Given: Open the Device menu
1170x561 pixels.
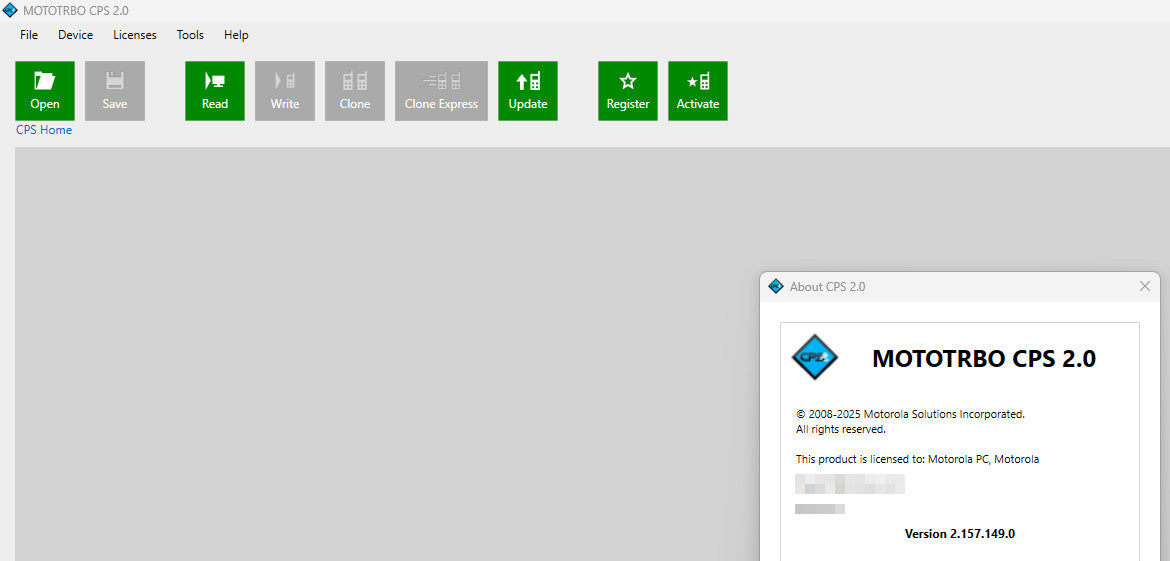Looking at the screenshot, I should (x=75, y=35).
